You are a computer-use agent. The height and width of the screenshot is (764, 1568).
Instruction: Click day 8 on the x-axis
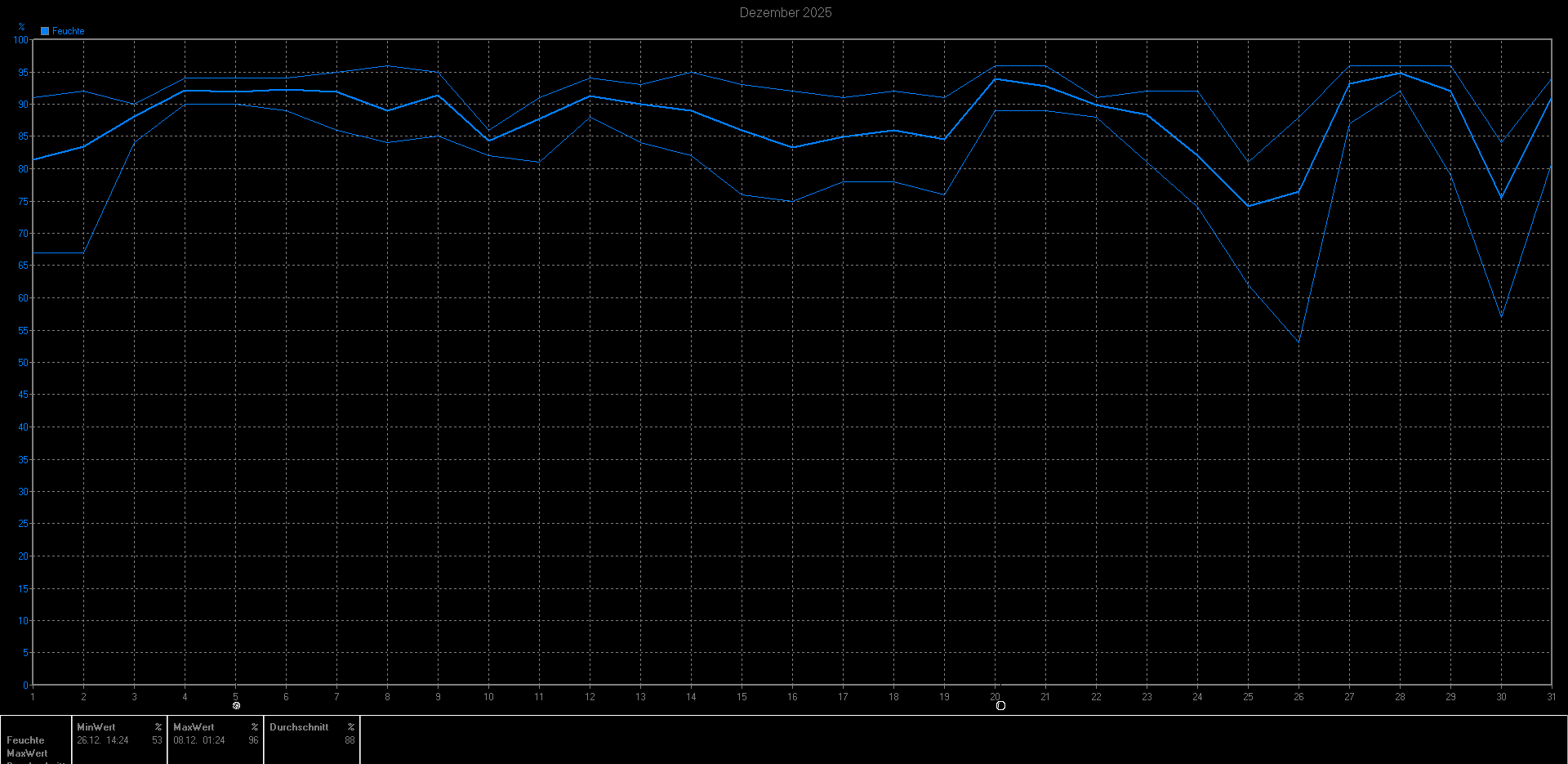point(387,697)
